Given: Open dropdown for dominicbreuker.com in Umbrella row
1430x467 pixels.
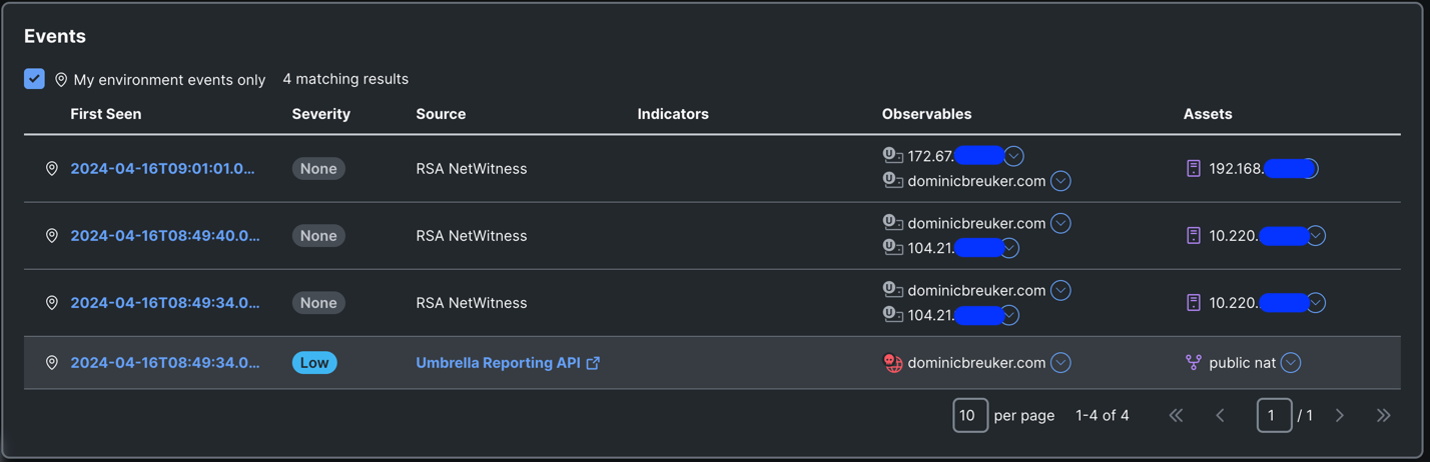Looking at the screenshot, I should [x=1061, y=363].
